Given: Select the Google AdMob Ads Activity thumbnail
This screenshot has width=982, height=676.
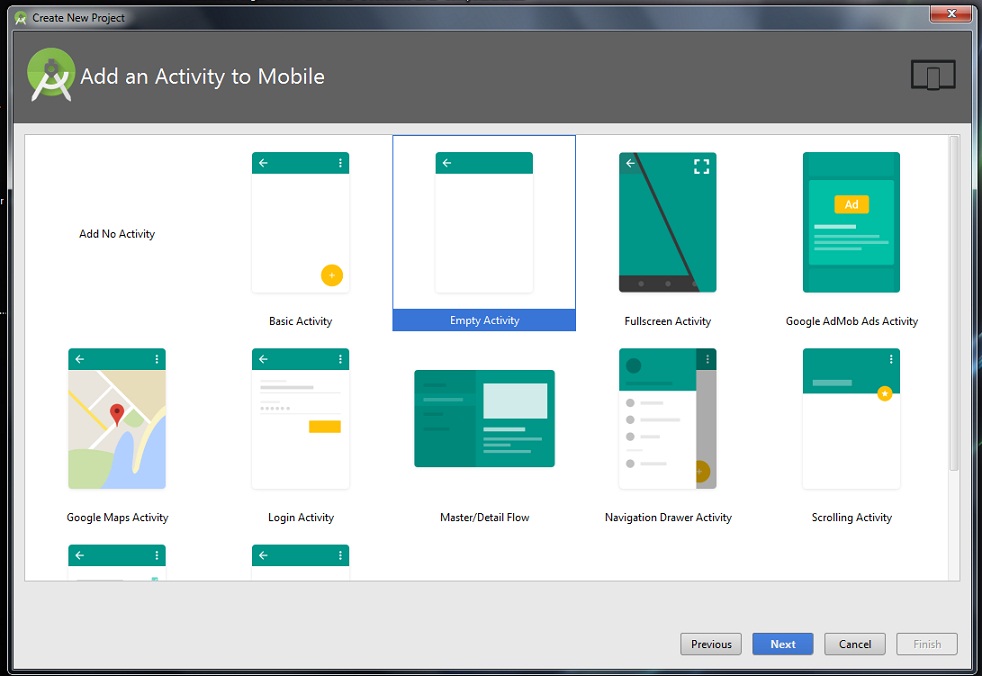Looking at the screenshot, I should point(851,222).
